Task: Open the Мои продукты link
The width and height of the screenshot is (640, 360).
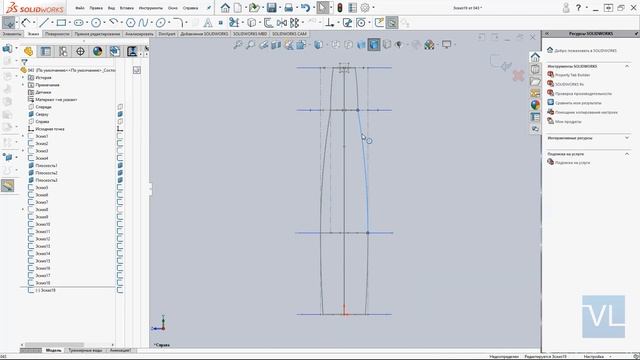Action: [x=568, y=122]
